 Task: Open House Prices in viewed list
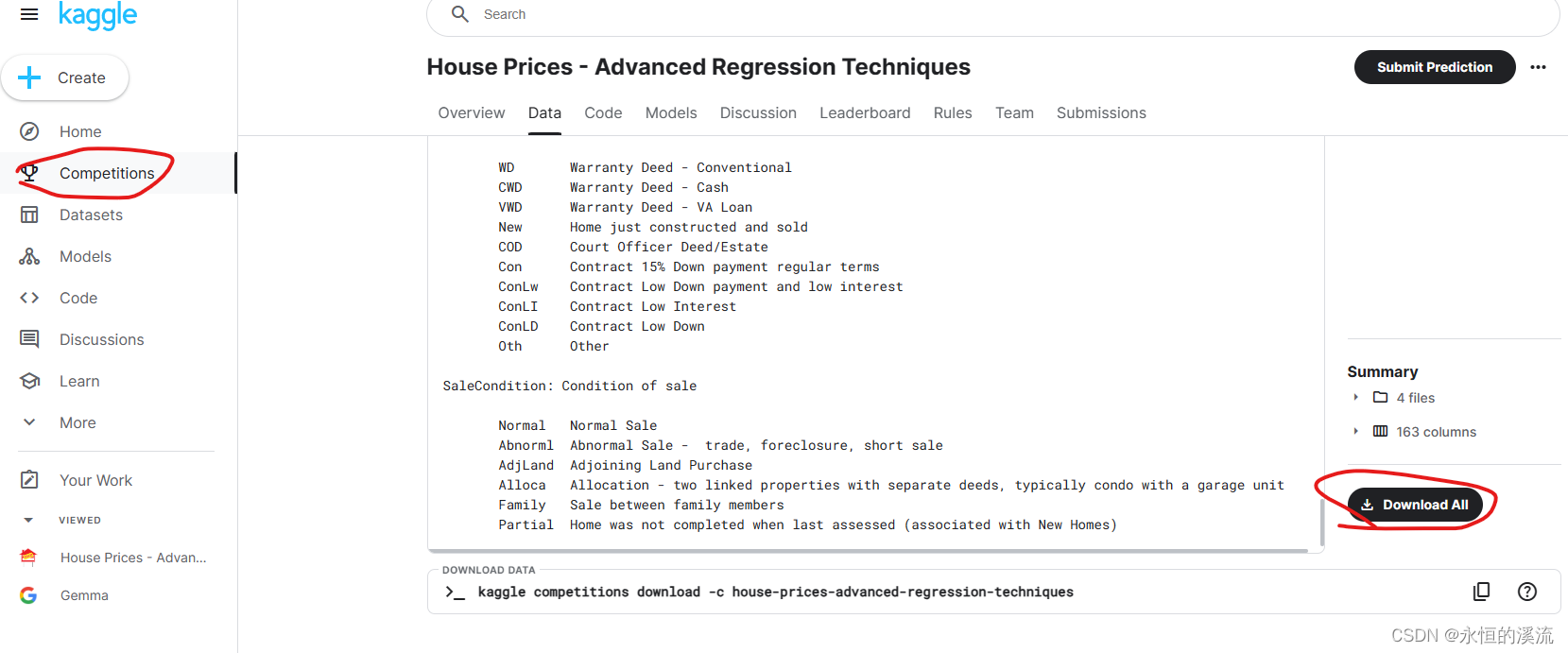(x=132, y=558)
